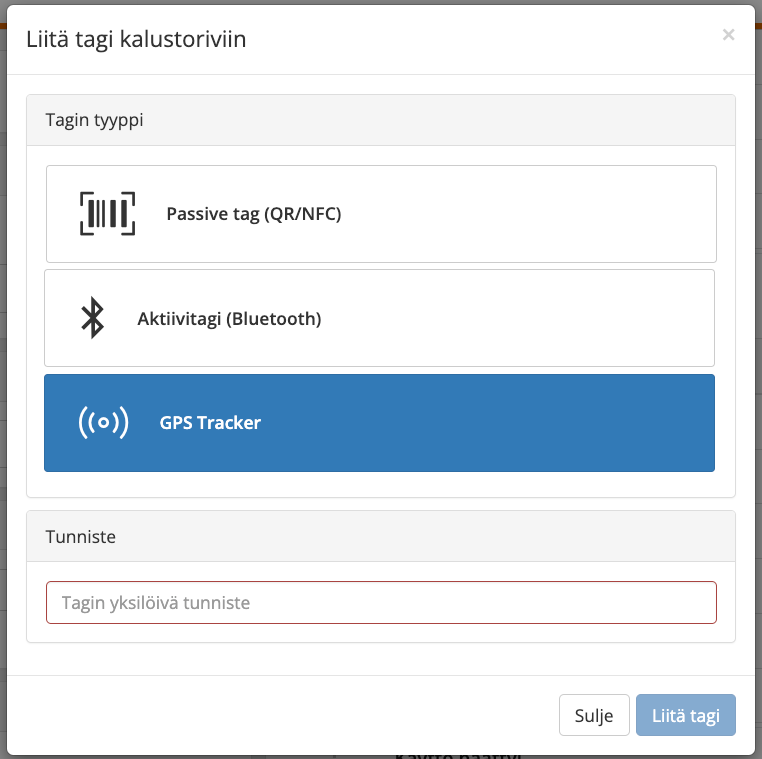
Task: Click the word "Tracker" in the blue option
Action: [x=229, y=423]
